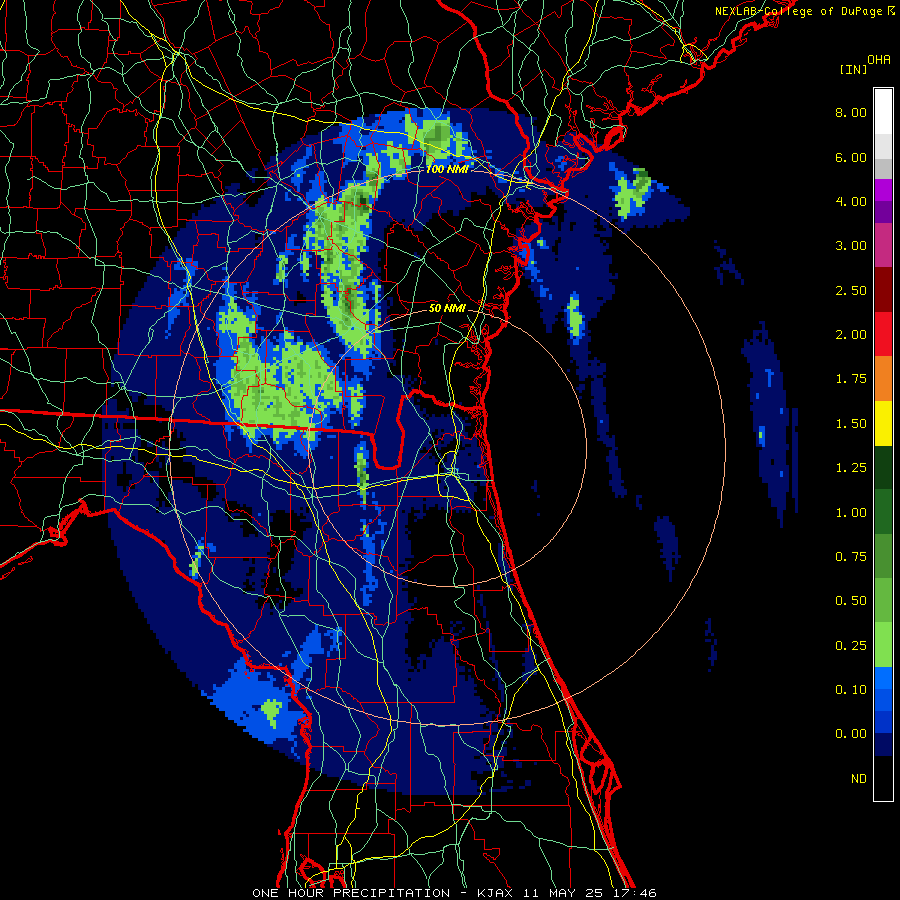Click the 0.50 legend value
This screenshot has height=900, width=900.
coord(851,601)
